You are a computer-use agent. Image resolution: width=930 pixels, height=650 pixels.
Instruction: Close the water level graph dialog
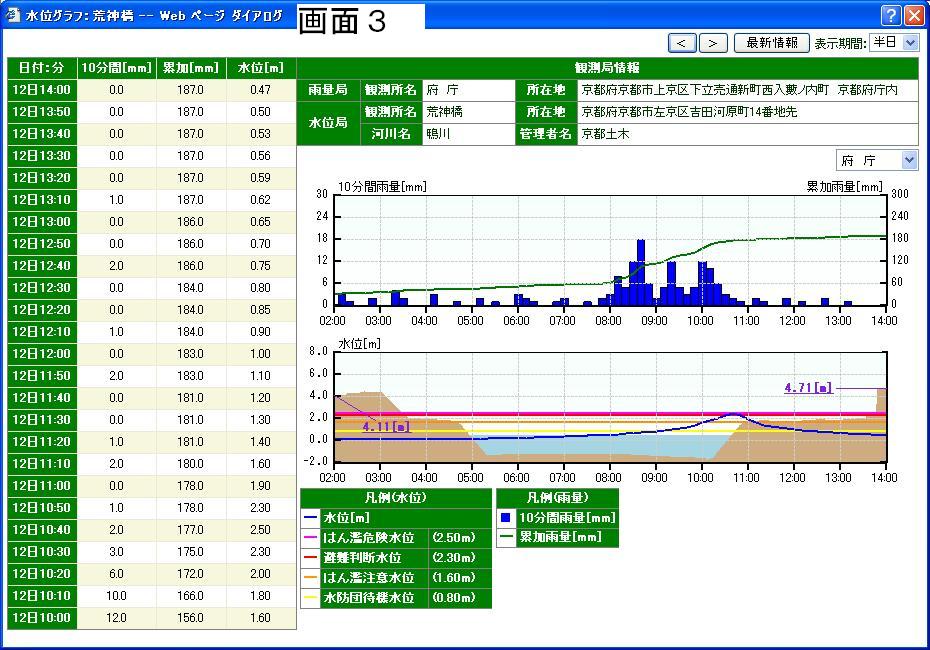point(914,16)
